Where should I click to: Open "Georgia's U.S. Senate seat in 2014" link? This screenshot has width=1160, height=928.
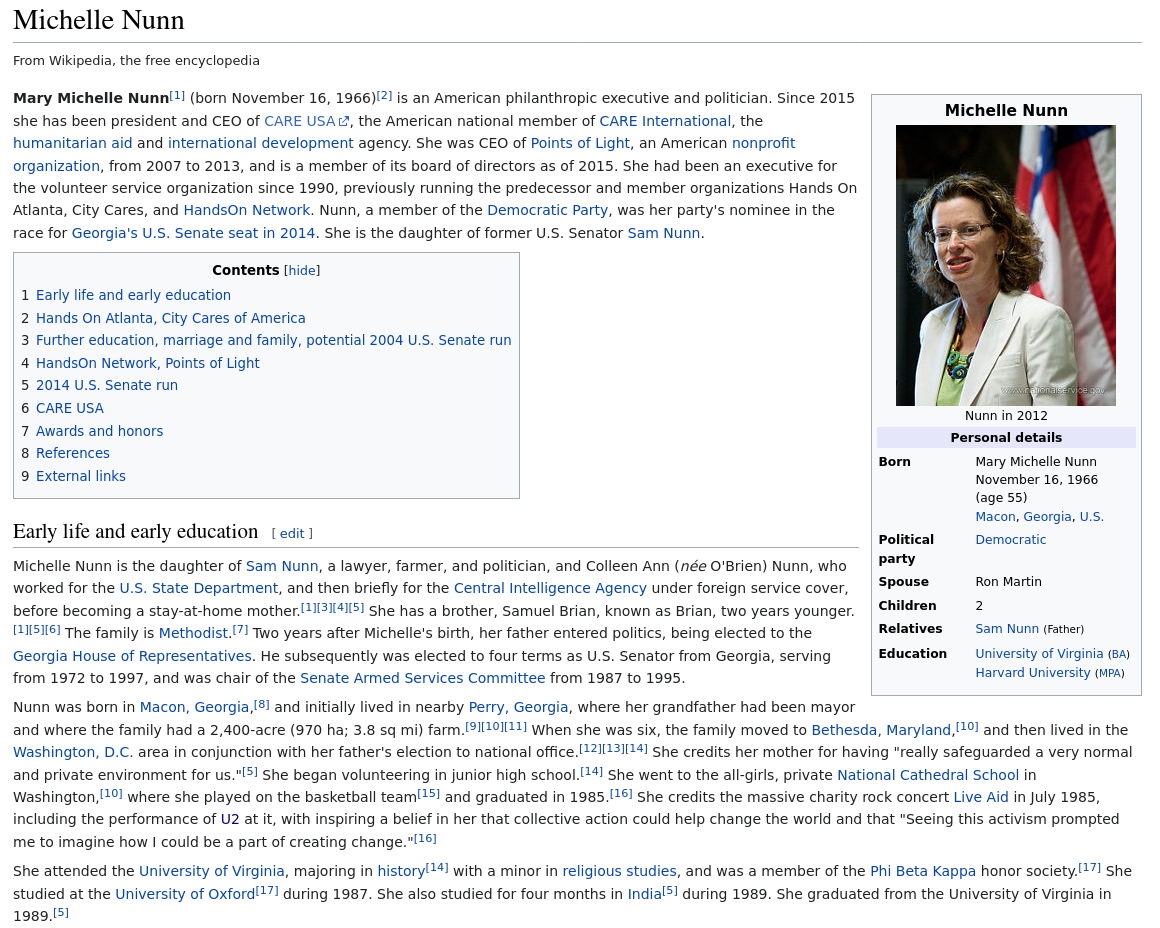pos(193,234)
